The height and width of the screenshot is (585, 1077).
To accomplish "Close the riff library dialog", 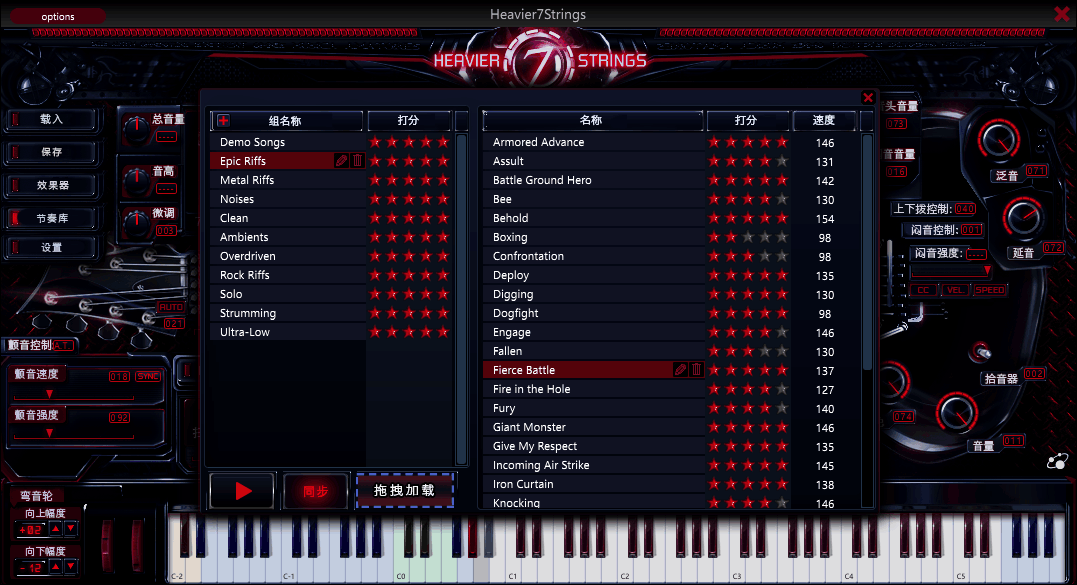I will pyautogui.click(x=868, y=98).
